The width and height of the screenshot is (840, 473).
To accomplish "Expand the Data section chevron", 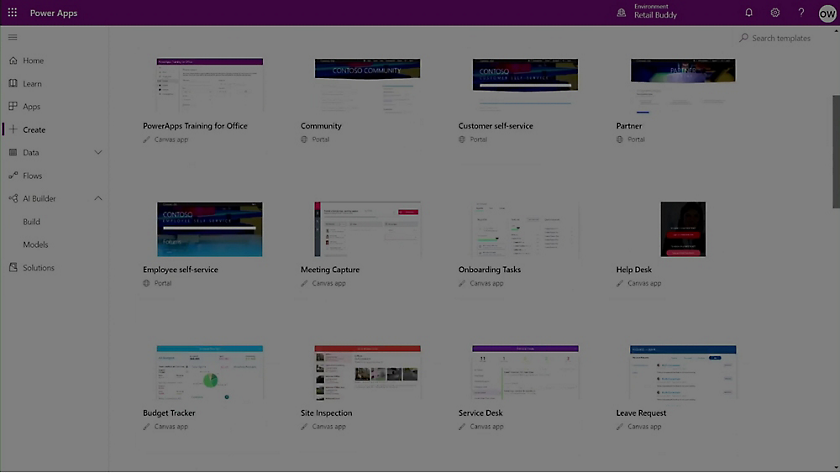I will [x=98, y=153].
